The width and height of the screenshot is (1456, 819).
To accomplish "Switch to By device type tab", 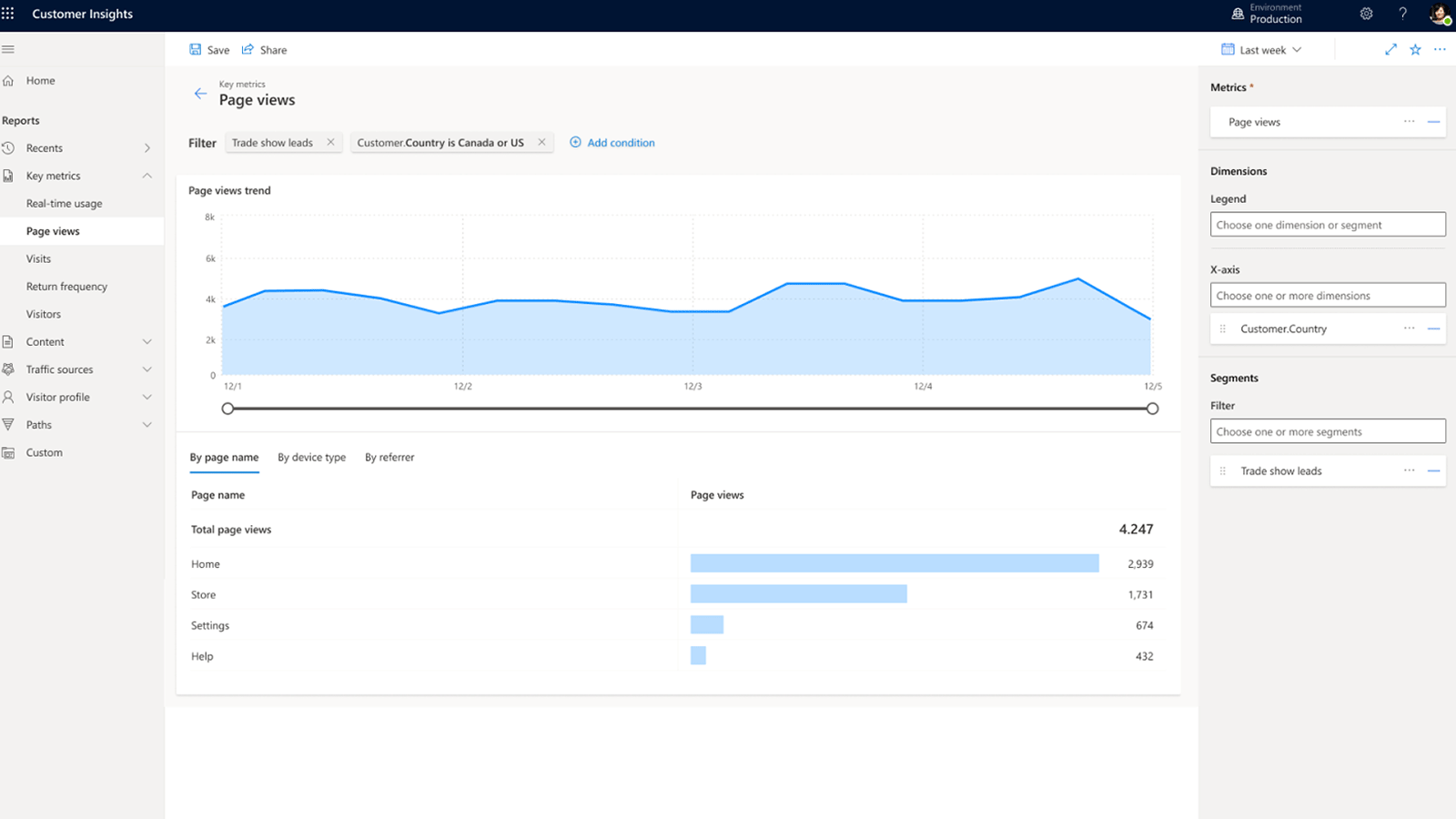I will [311, 458].
